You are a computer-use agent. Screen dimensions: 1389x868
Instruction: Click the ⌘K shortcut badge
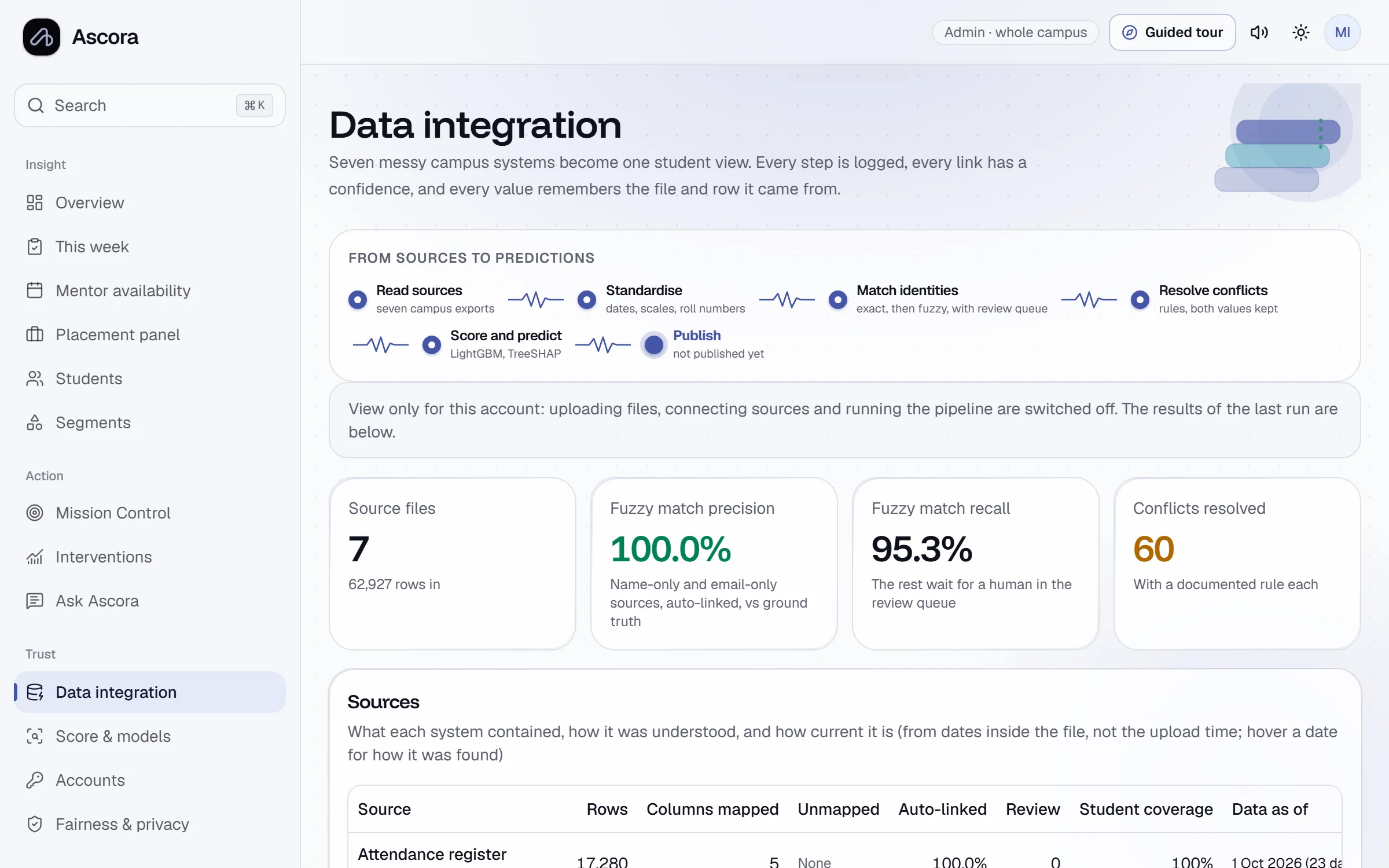tap(255, 105)
